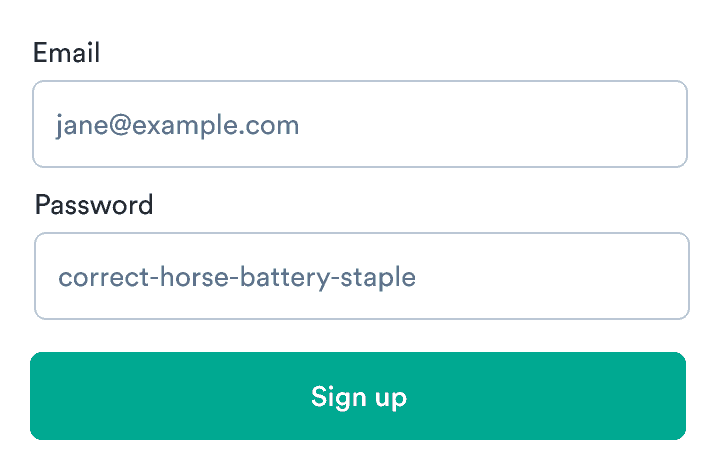Screen dimensions: 720x472
Task: Activate the second form input
Action: pyautogui.click(x=361, y=276)
